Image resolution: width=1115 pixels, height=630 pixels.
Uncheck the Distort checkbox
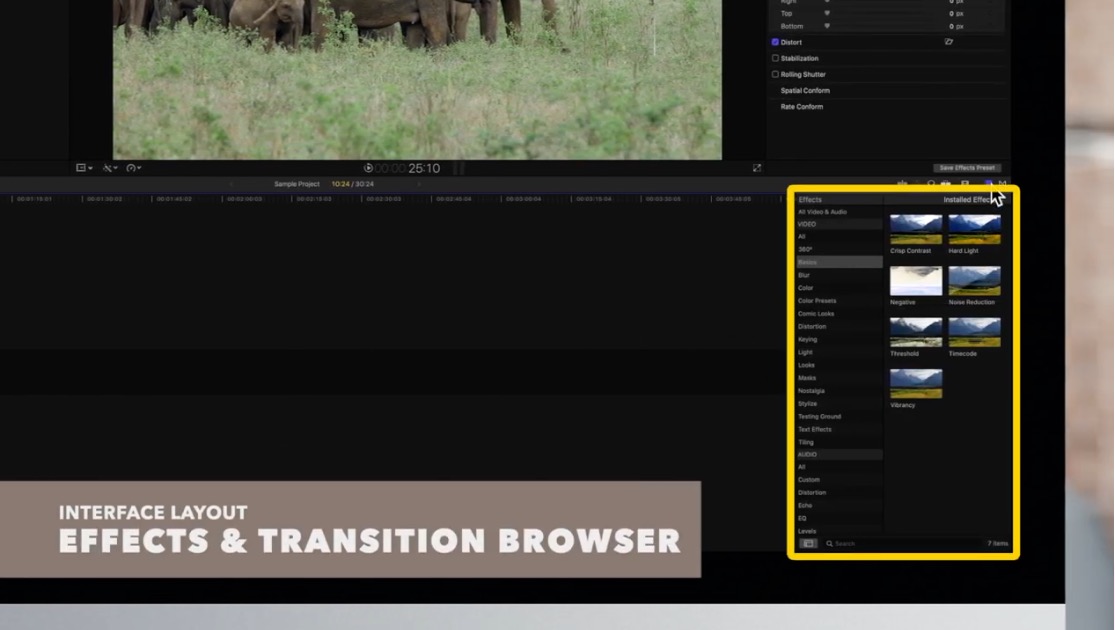click(775, 42)
